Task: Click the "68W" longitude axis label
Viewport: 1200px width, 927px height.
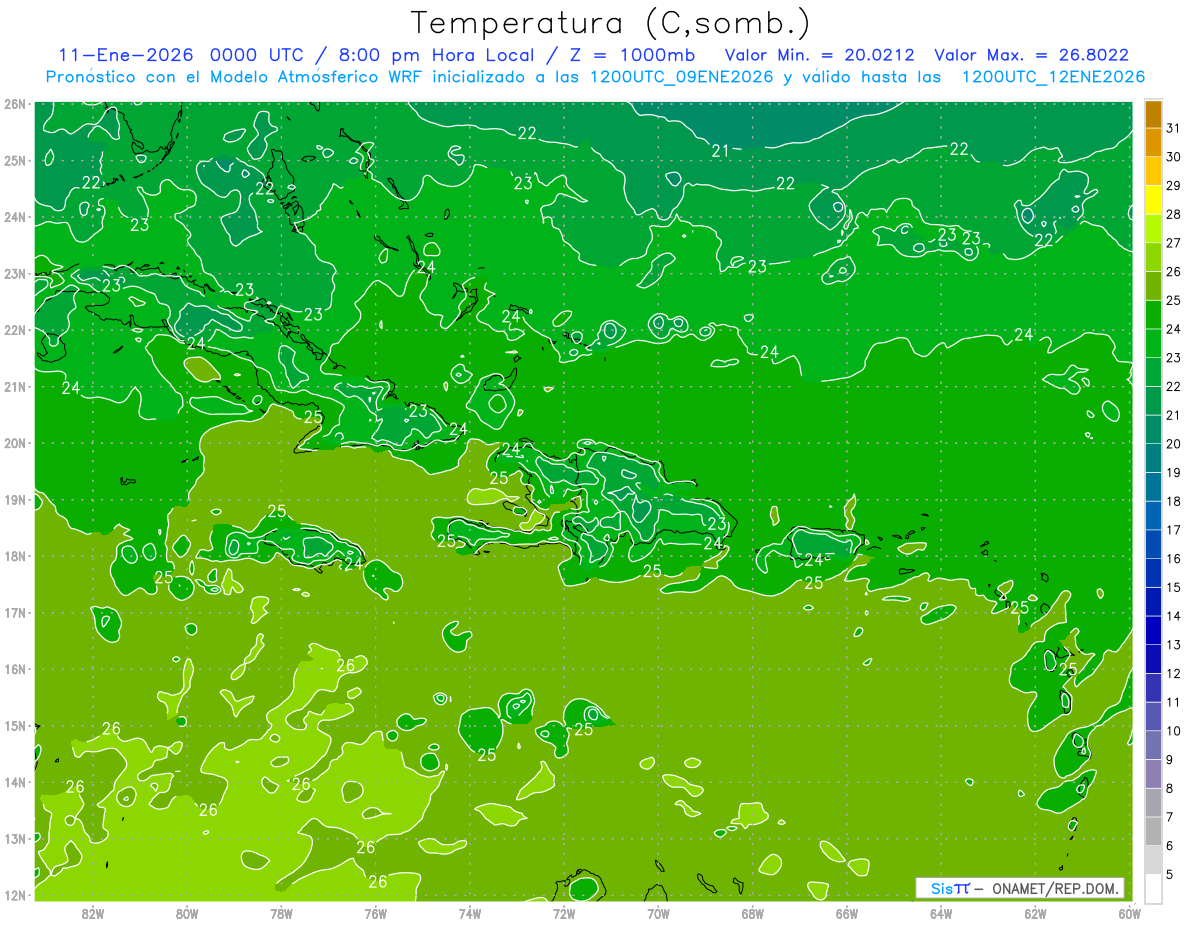Action: coord(752,913)
